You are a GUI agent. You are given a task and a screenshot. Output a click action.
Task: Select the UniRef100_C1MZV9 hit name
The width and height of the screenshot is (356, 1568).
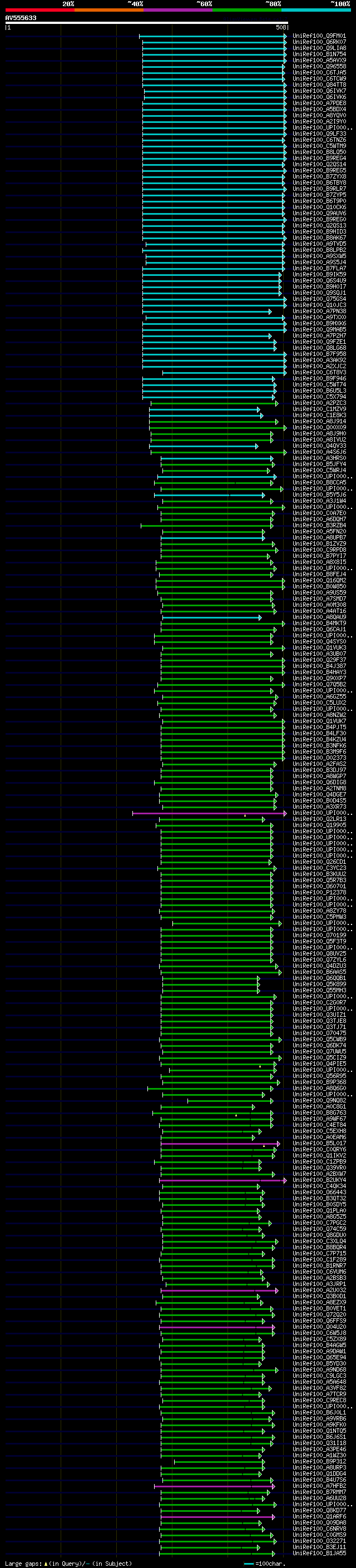(x=319, y=409)
